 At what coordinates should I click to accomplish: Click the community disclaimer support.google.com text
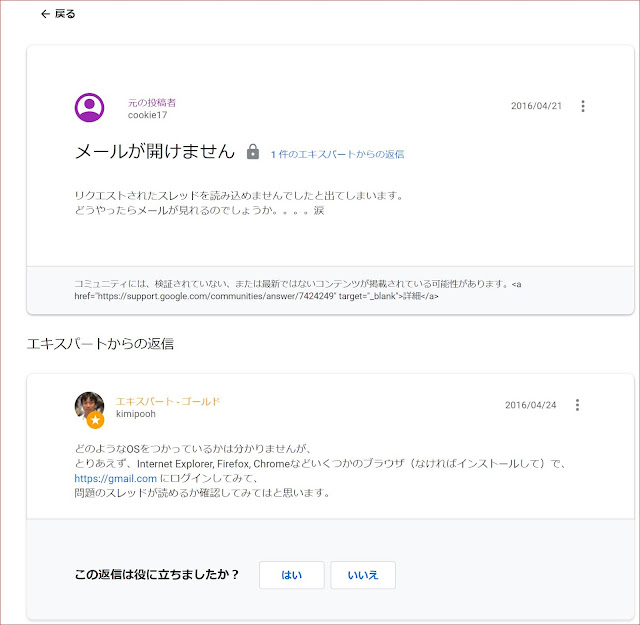tap(298, 290)
